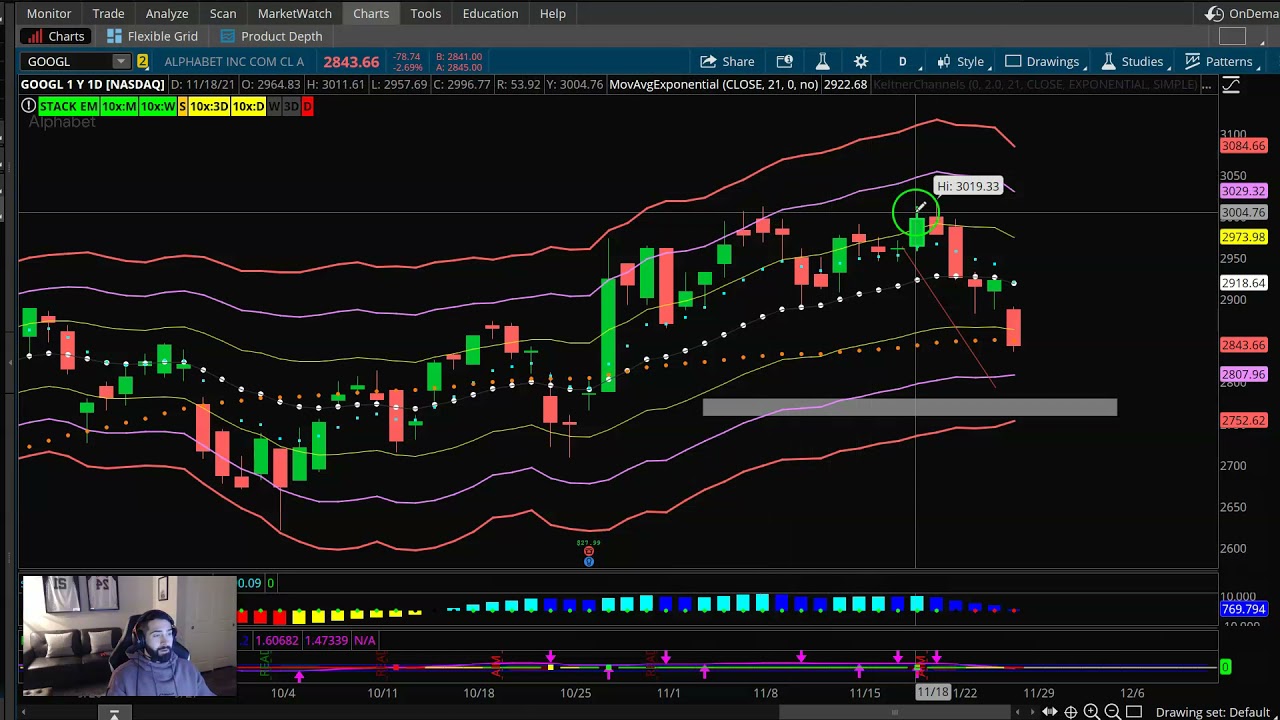Screen dimensions: 1280x720
Task: Click the orange S label
Action: pos(182,106)
